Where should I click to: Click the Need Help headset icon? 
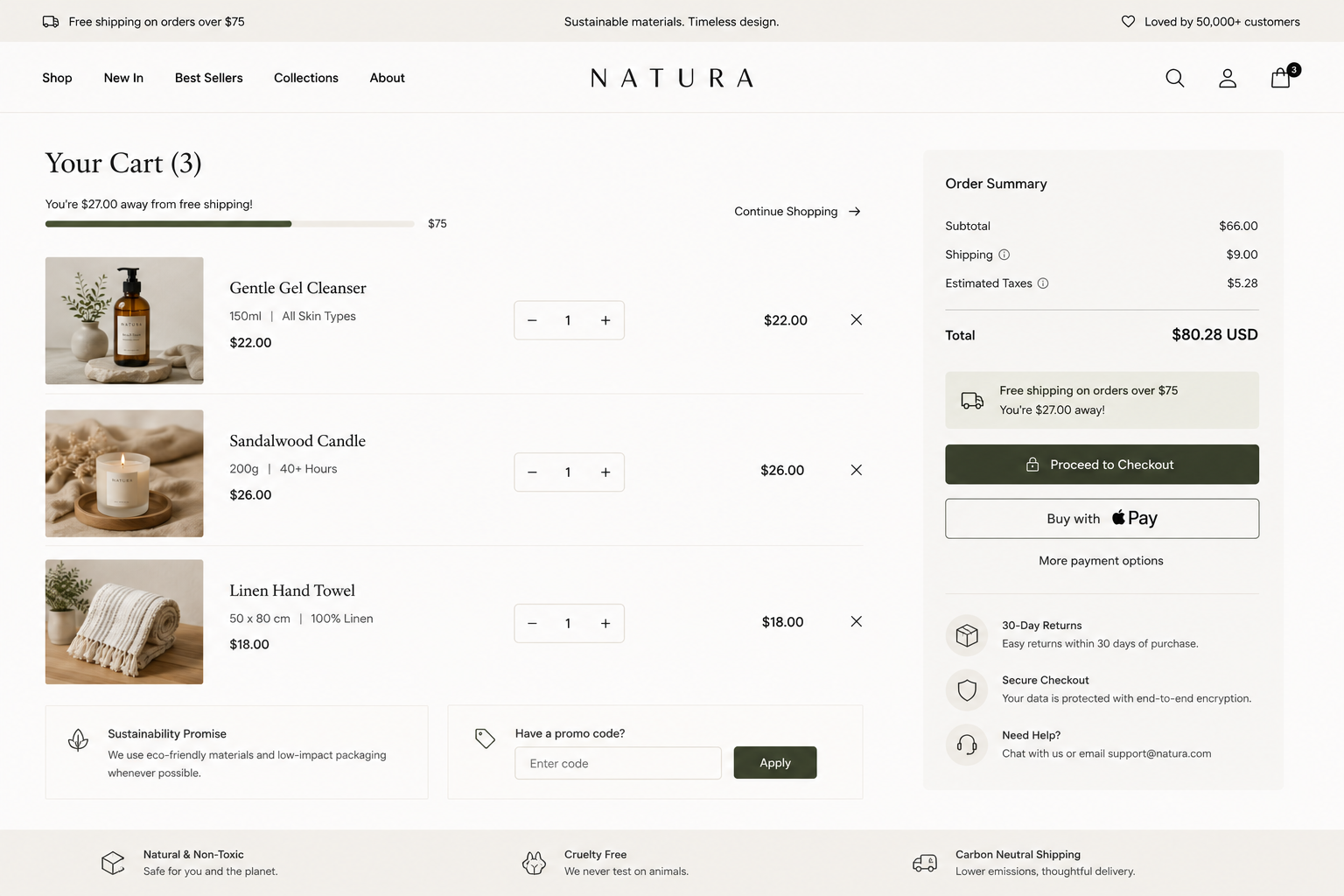click(967, 745)
